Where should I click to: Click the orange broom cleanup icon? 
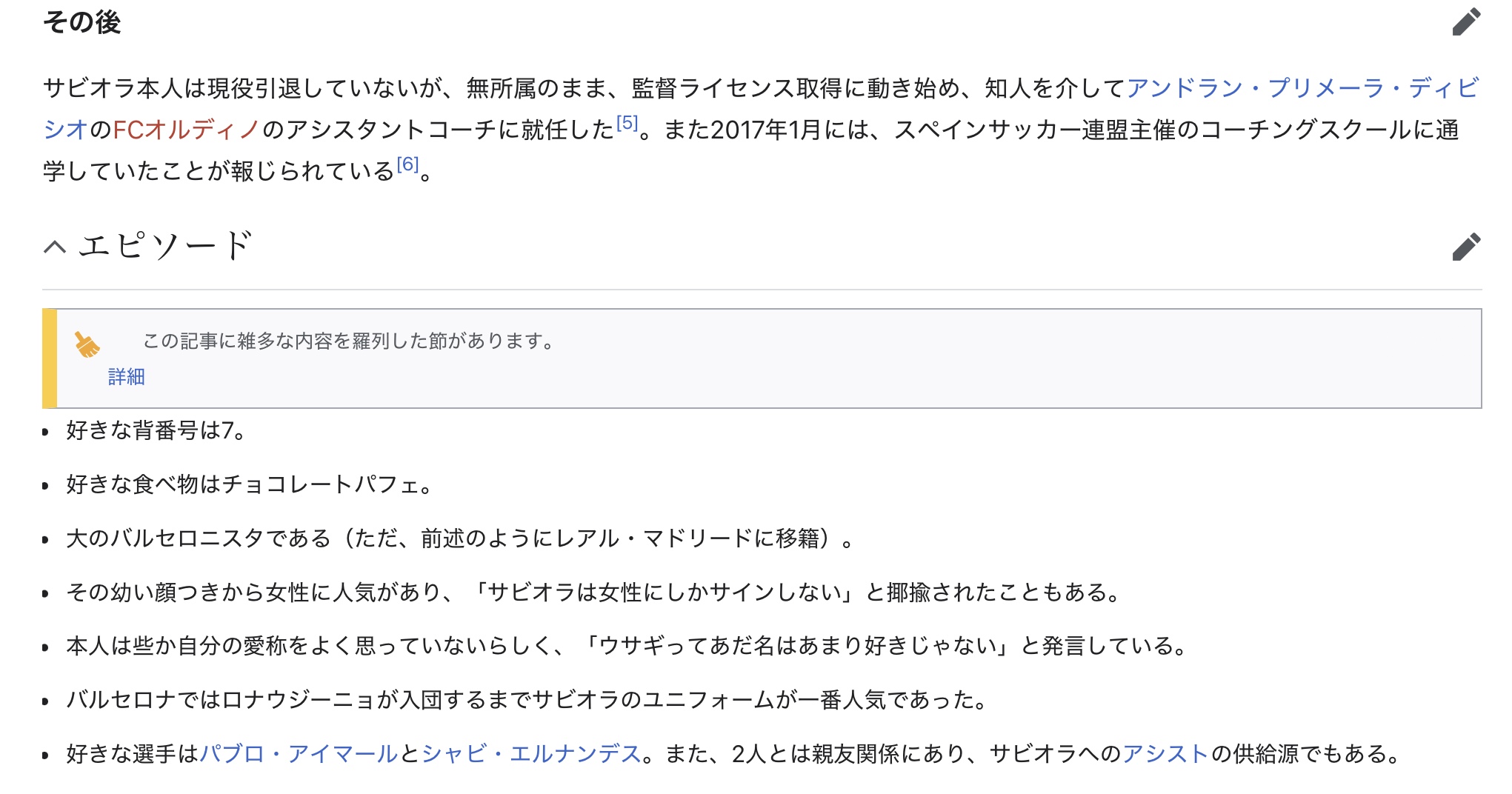click(87, 344)
